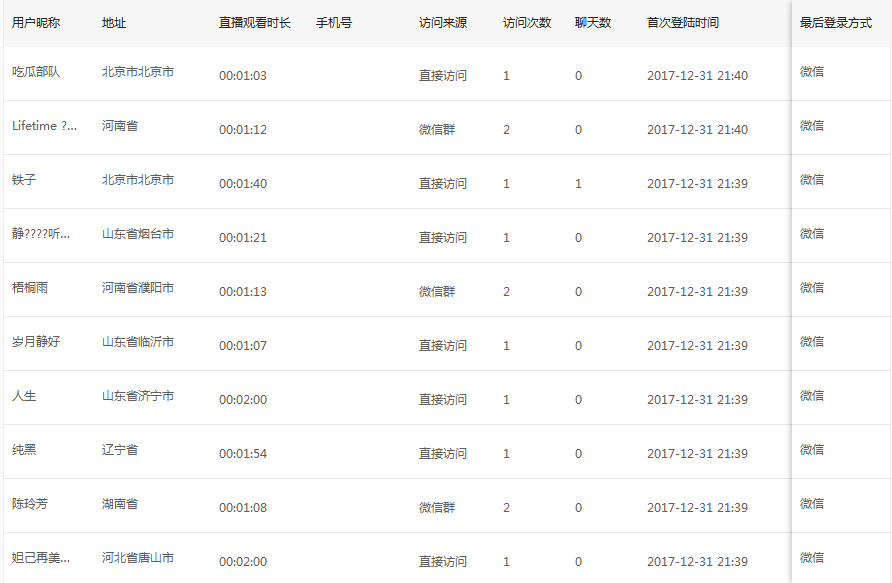The width and height of the screenshot is (892, 583).
Task: Click 微信 login method in 吃瓜部队 row
Action: [812, 72]
